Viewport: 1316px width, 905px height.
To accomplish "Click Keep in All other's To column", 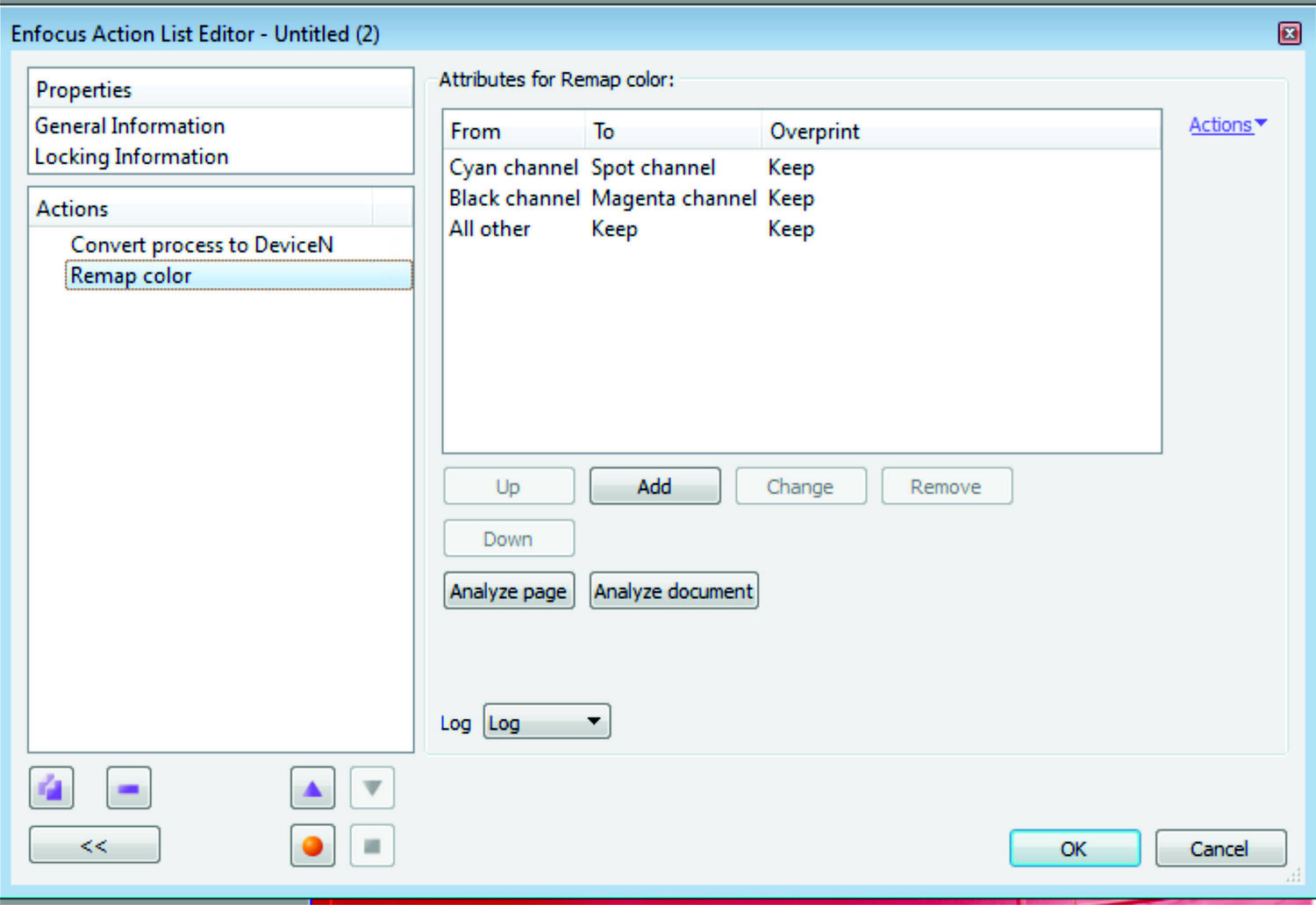I will pyautogui.click(x=614, y=229).
